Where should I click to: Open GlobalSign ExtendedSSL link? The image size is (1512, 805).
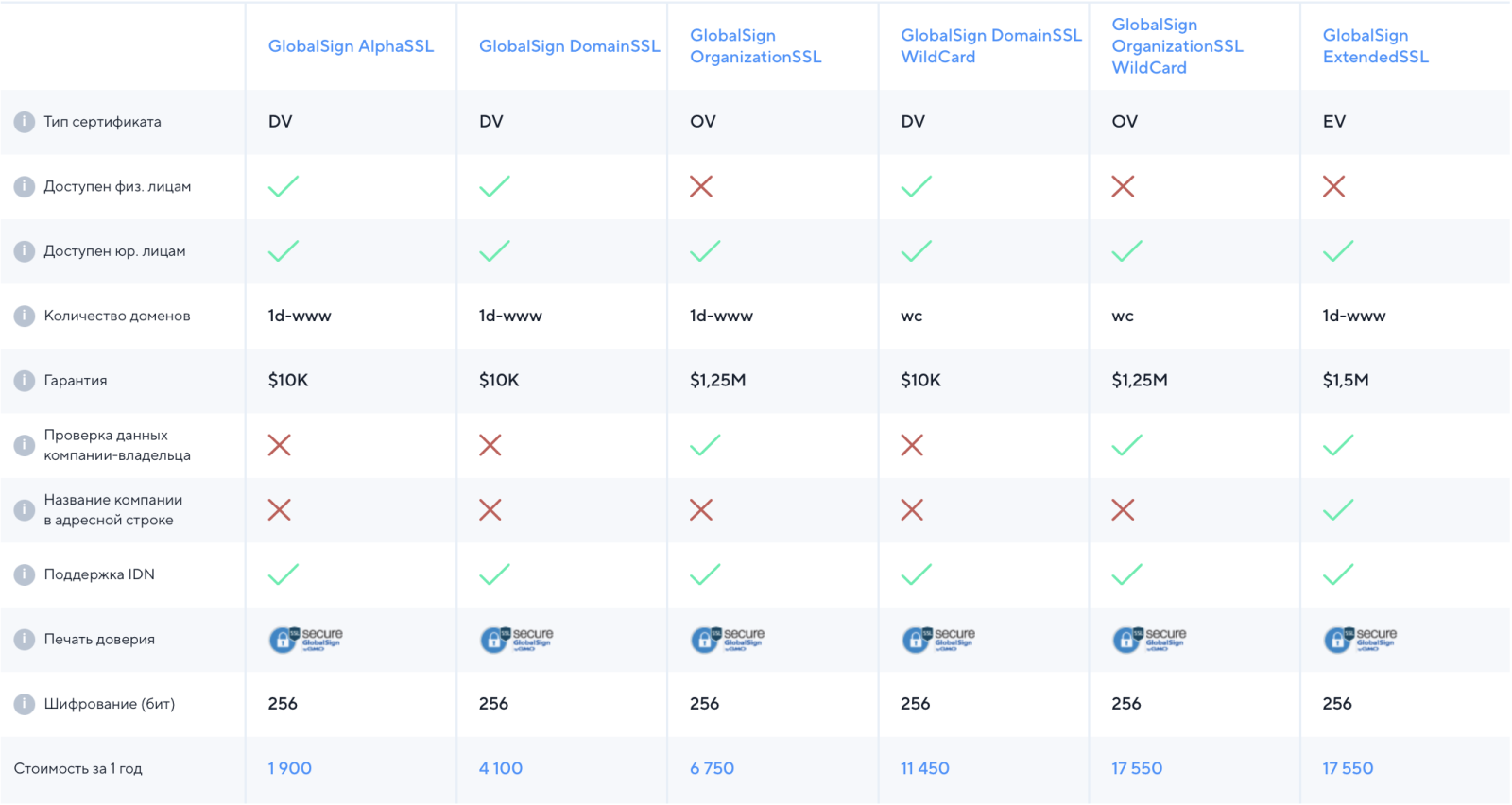click(1375, 46)
